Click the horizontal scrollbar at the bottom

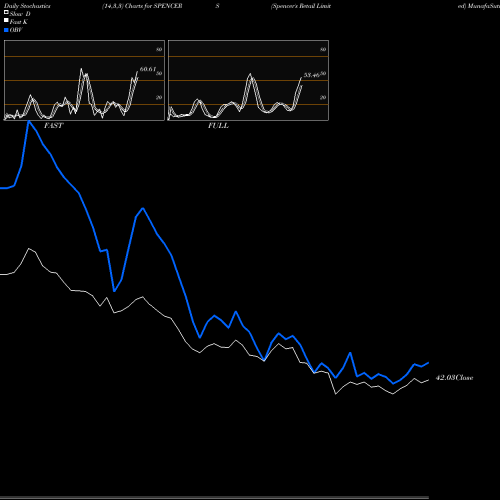214,498
